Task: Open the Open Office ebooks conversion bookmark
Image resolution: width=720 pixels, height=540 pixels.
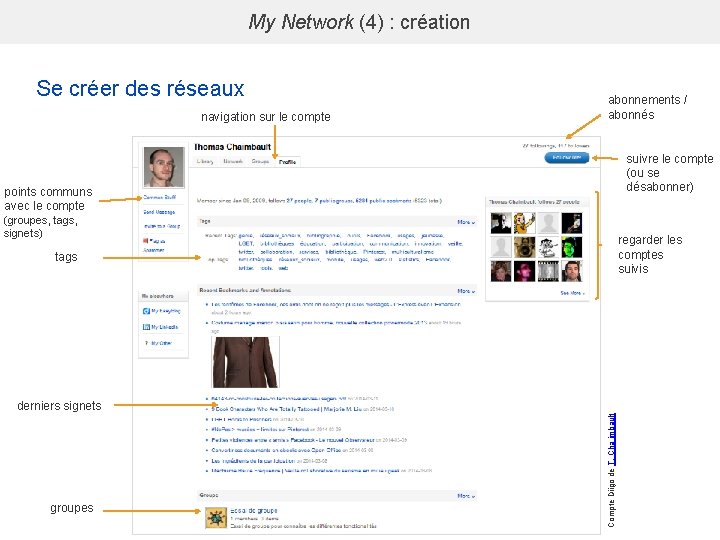Action: click(x=276, y=450)
